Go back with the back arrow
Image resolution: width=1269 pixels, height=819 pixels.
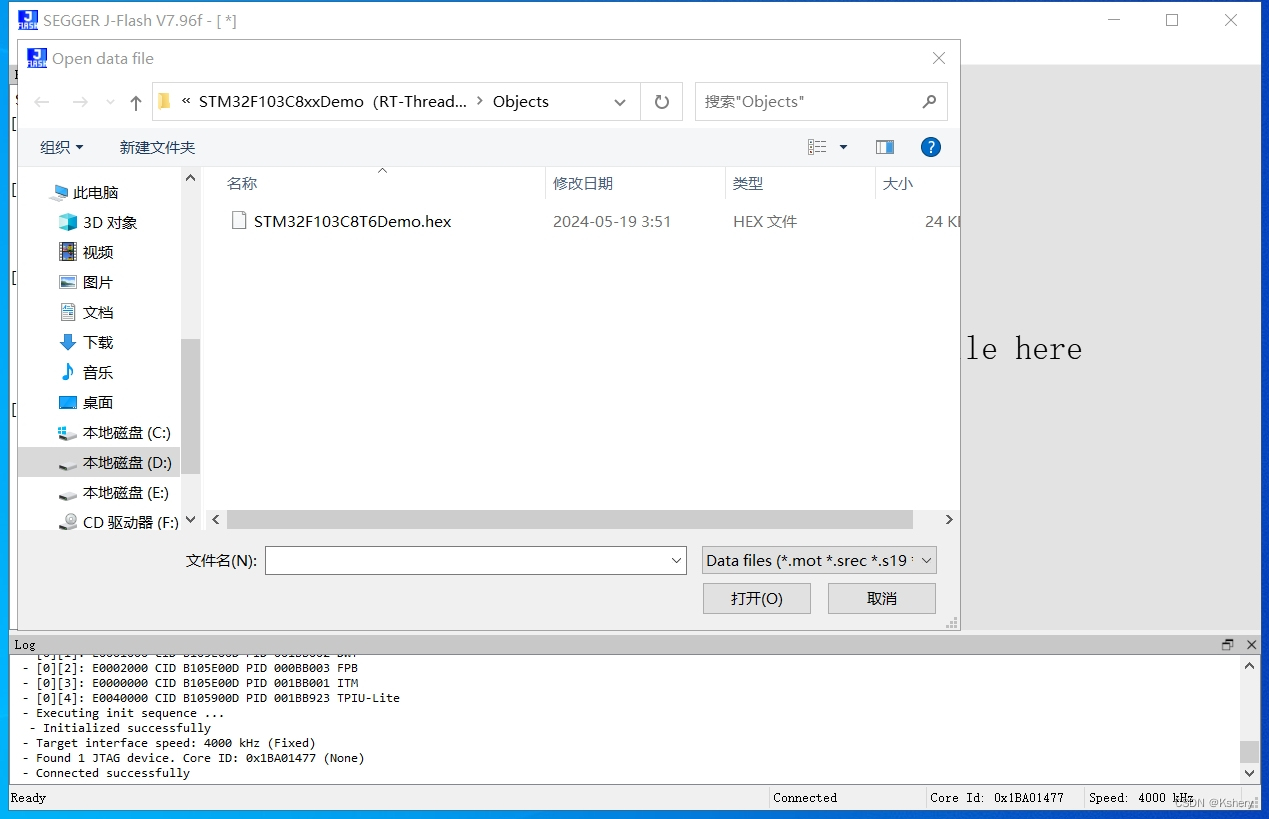(42, 102)
